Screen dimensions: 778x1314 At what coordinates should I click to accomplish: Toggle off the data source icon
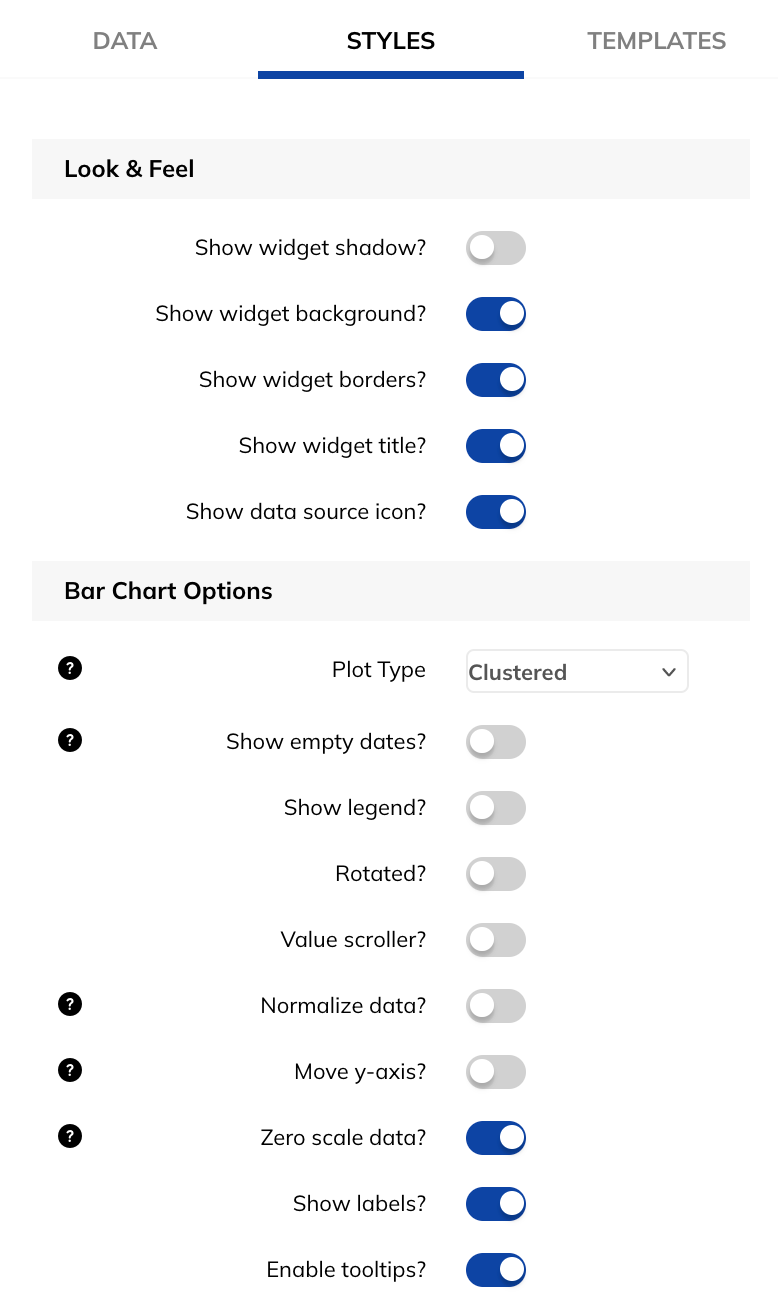pos(496,511)
